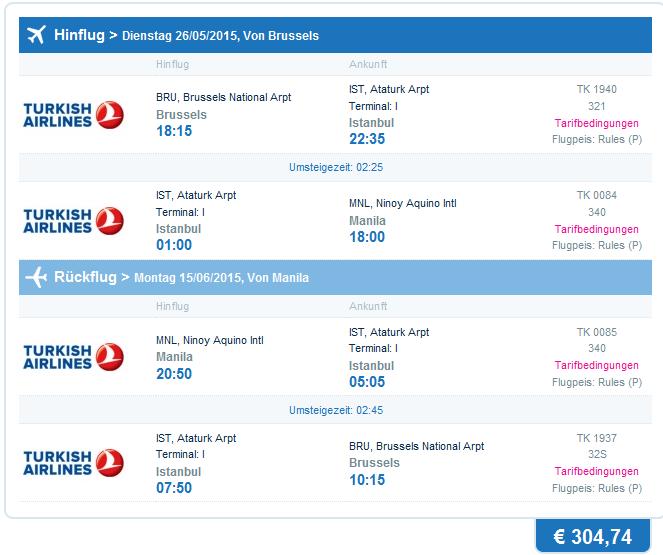Image resolution: width=663 pixels, height=555 pixels.
Task: Open Tarifbedingungen for flight TK 1940
Action: coord(597,123)
